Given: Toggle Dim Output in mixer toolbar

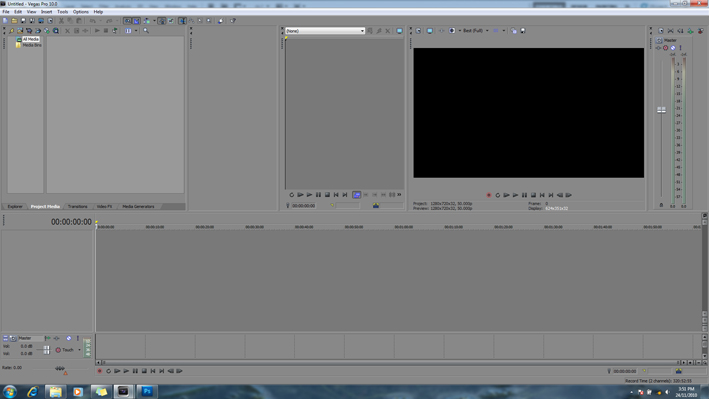Looking at the screenshot, I should (x=680, y=31).
